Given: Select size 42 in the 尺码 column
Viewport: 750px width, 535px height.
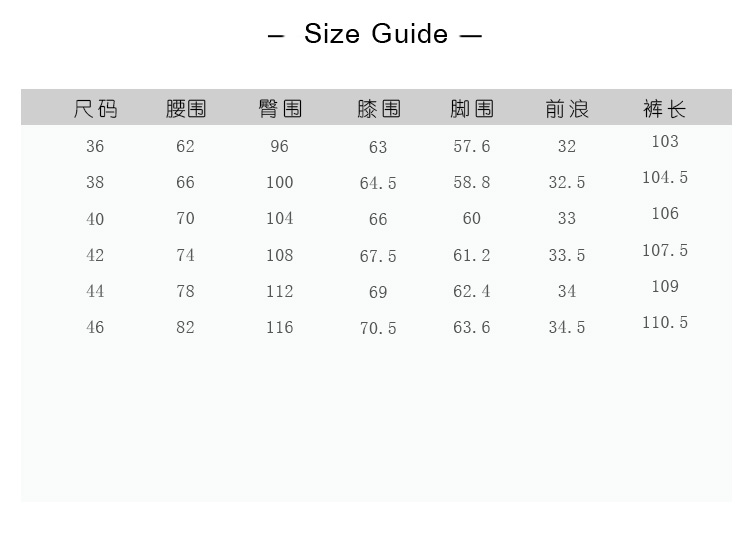Looking at the screenshot, I should tap(95, 255).
